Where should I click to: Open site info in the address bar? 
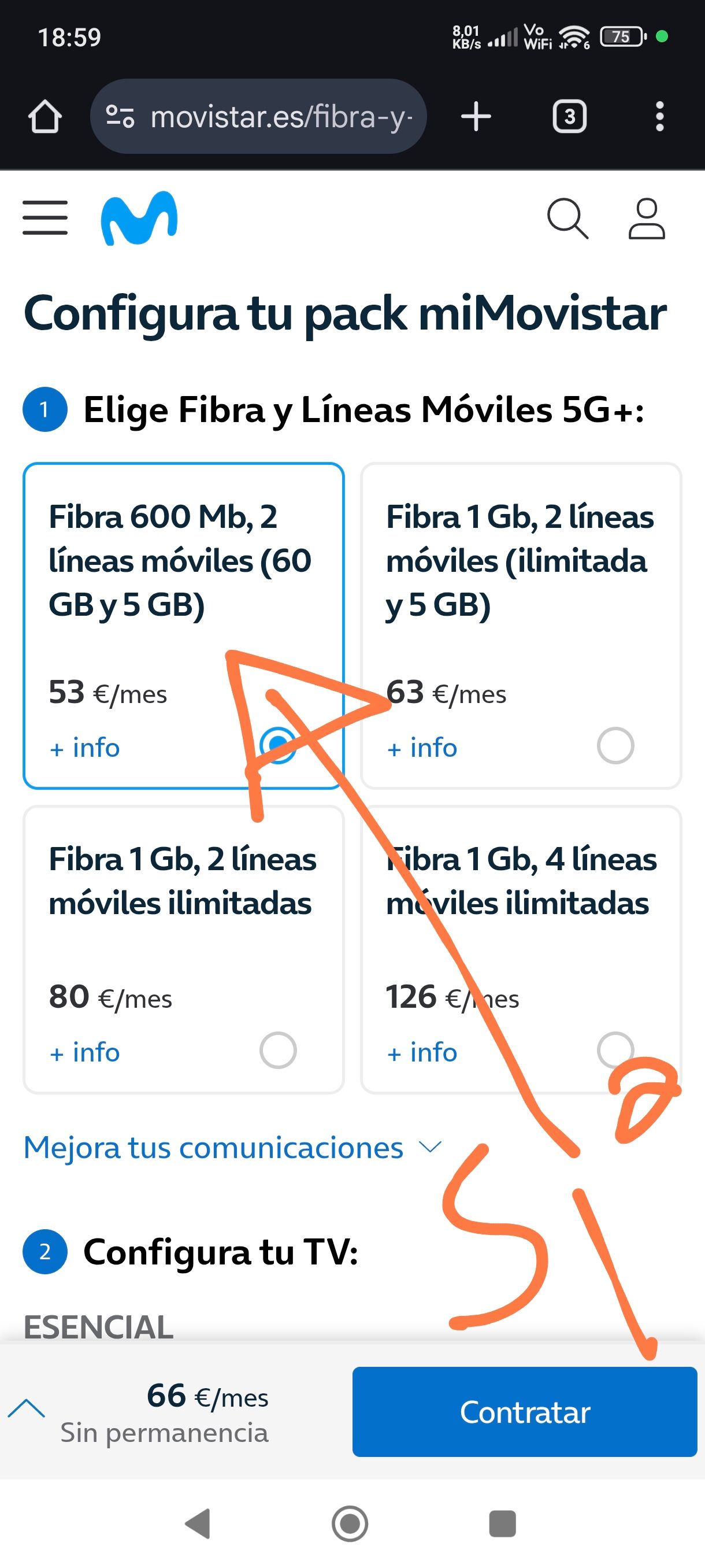click(120, 116)
